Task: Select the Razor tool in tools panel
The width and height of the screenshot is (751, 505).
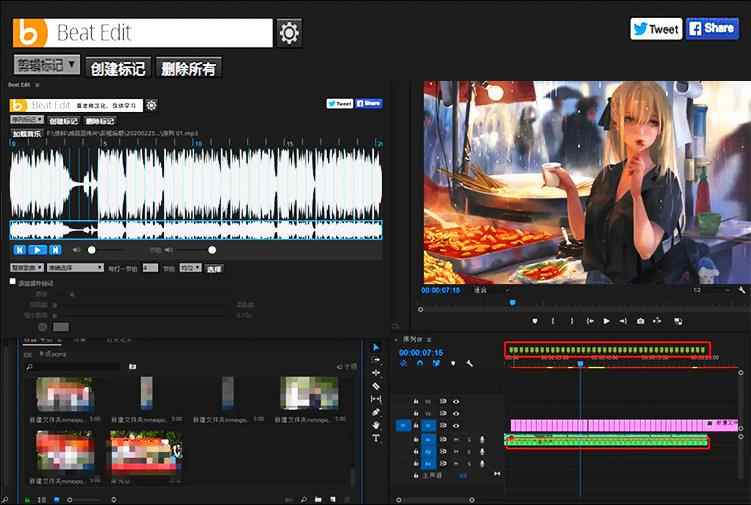Action: point(376,386)
